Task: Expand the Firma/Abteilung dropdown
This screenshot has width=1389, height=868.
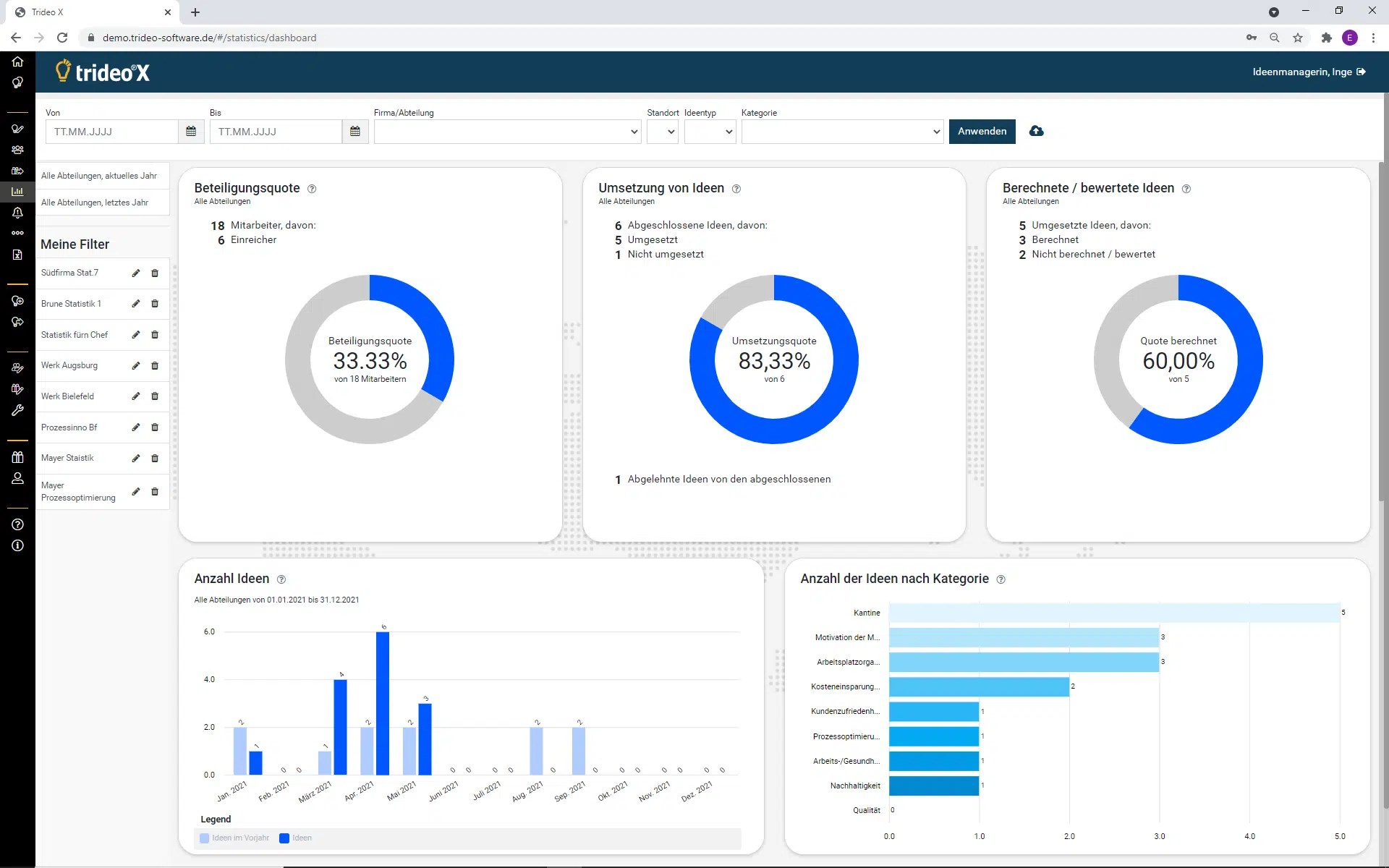Action: (507, 132)
